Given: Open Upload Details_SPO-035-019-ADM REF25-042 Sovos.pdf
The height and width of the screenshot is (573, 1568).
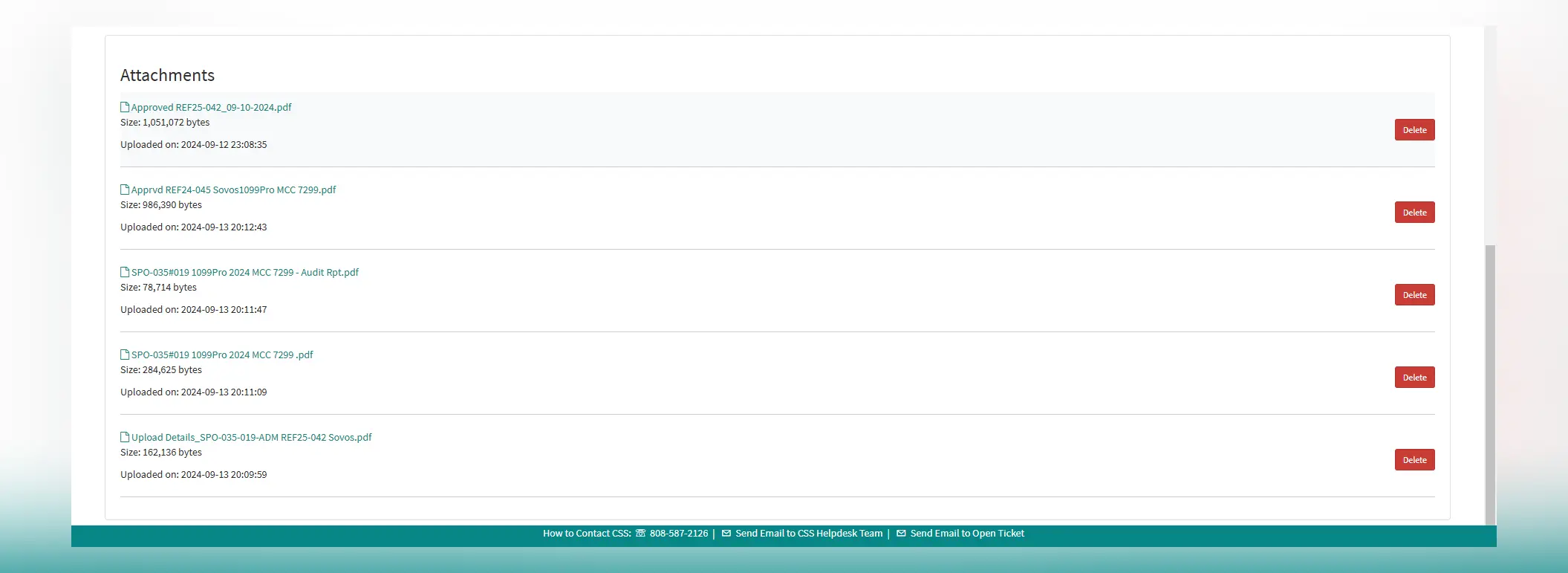Looking at the screenshot, I should [x=251, y=437].
